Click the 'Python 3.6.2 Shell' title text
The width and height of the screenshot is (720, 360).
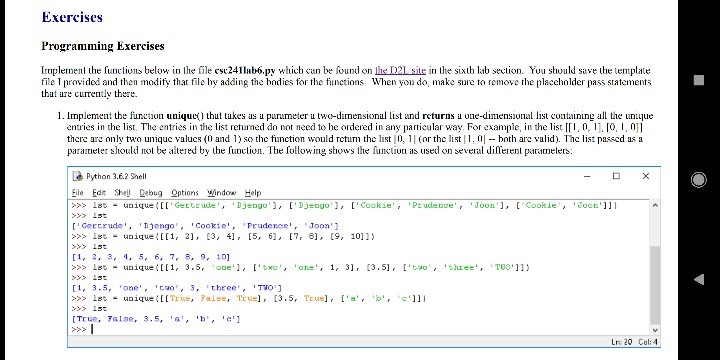point(116,176)
